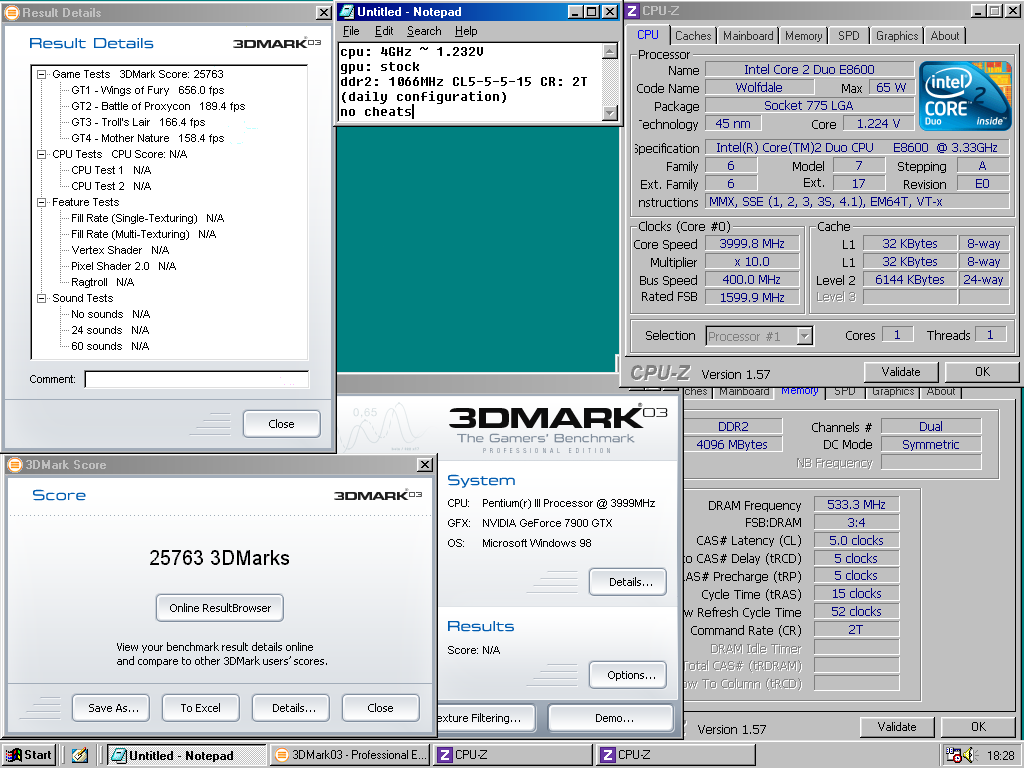Activate the first CPU-Z taskbar button
This screenshot has width=1024, height=768.
(x=513, y=755)
